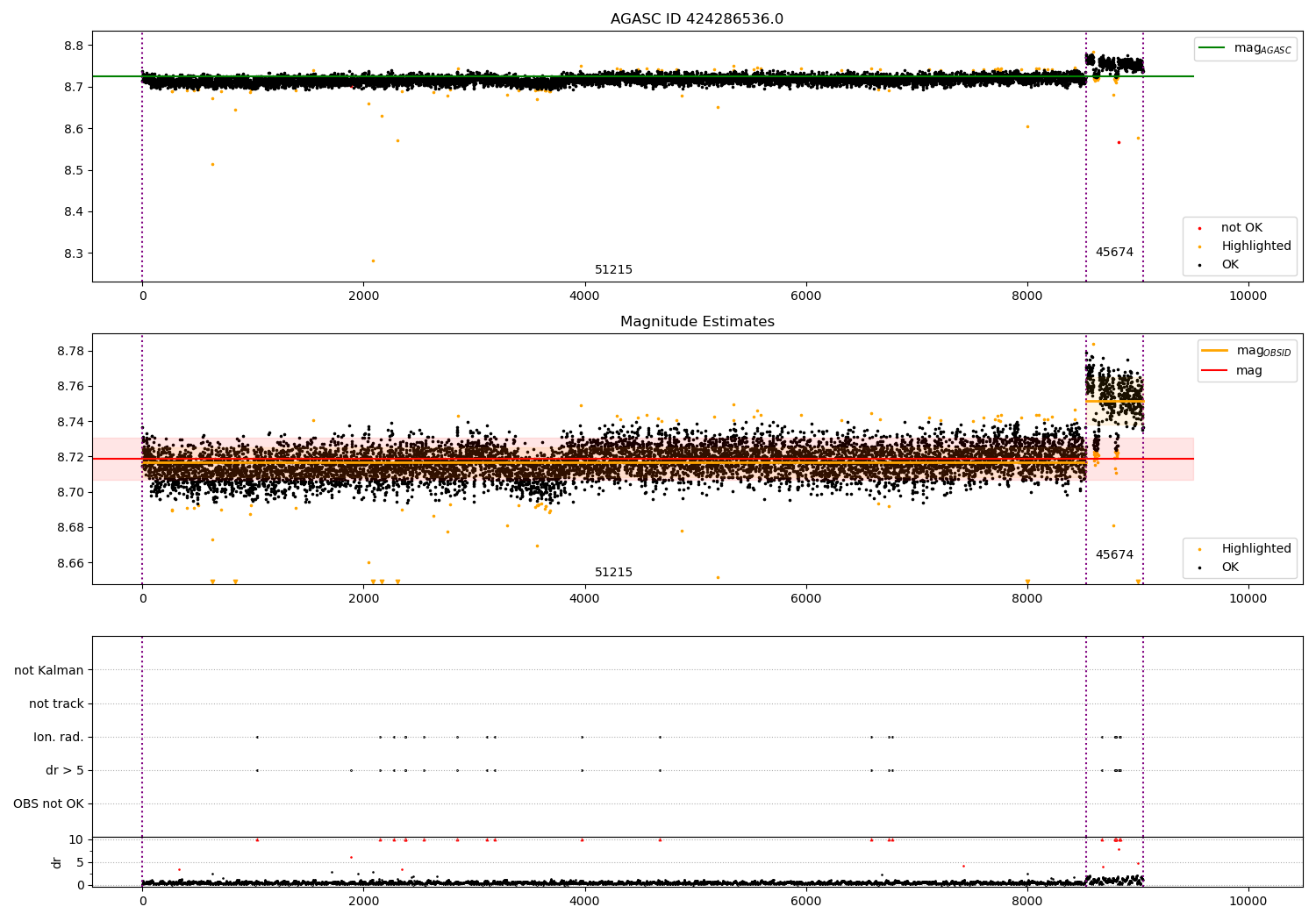Select "OK" legend entry in top plot
Image resolution: width=1316 pixels, height=921 pixels.
(1230, 265)
